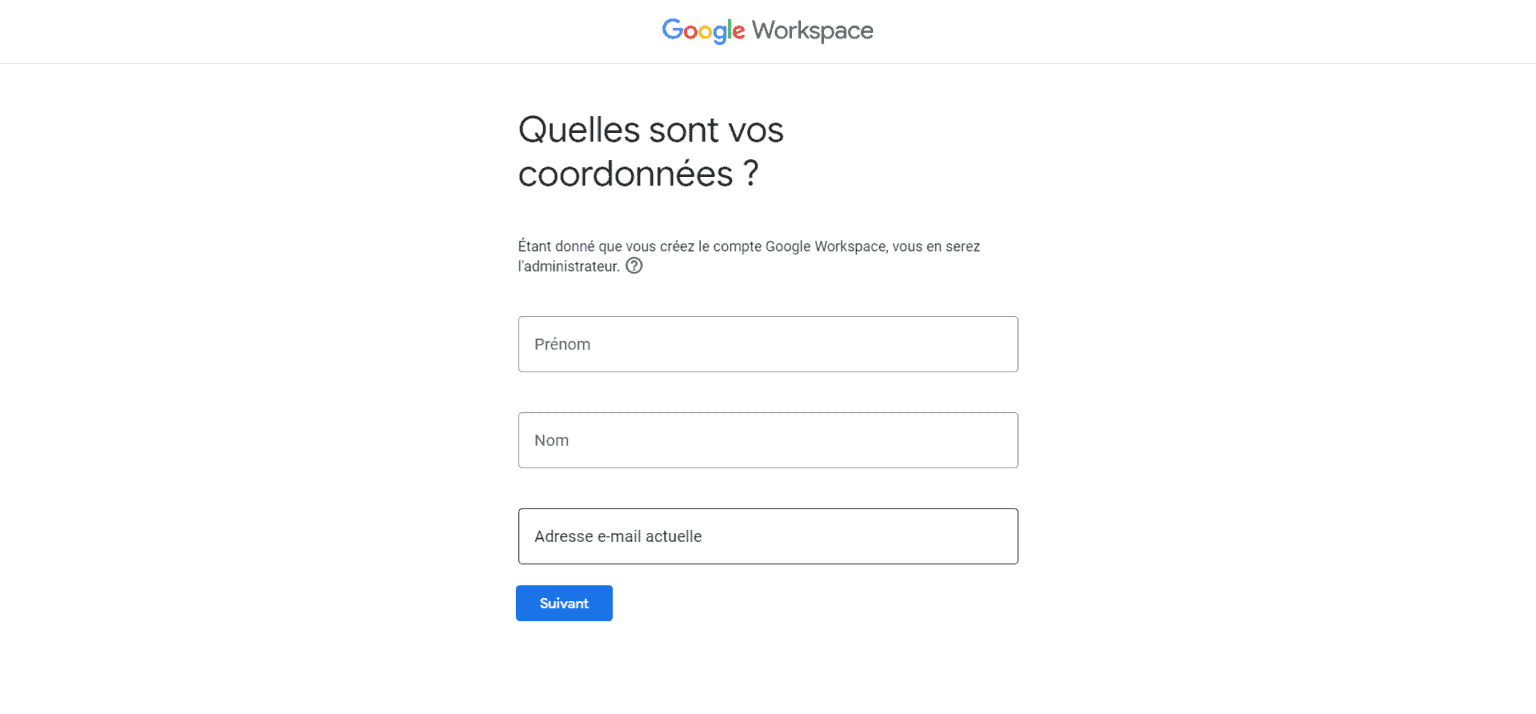
Task: Click the "Nom" placeholder label
Action: [x=552, y=440]
